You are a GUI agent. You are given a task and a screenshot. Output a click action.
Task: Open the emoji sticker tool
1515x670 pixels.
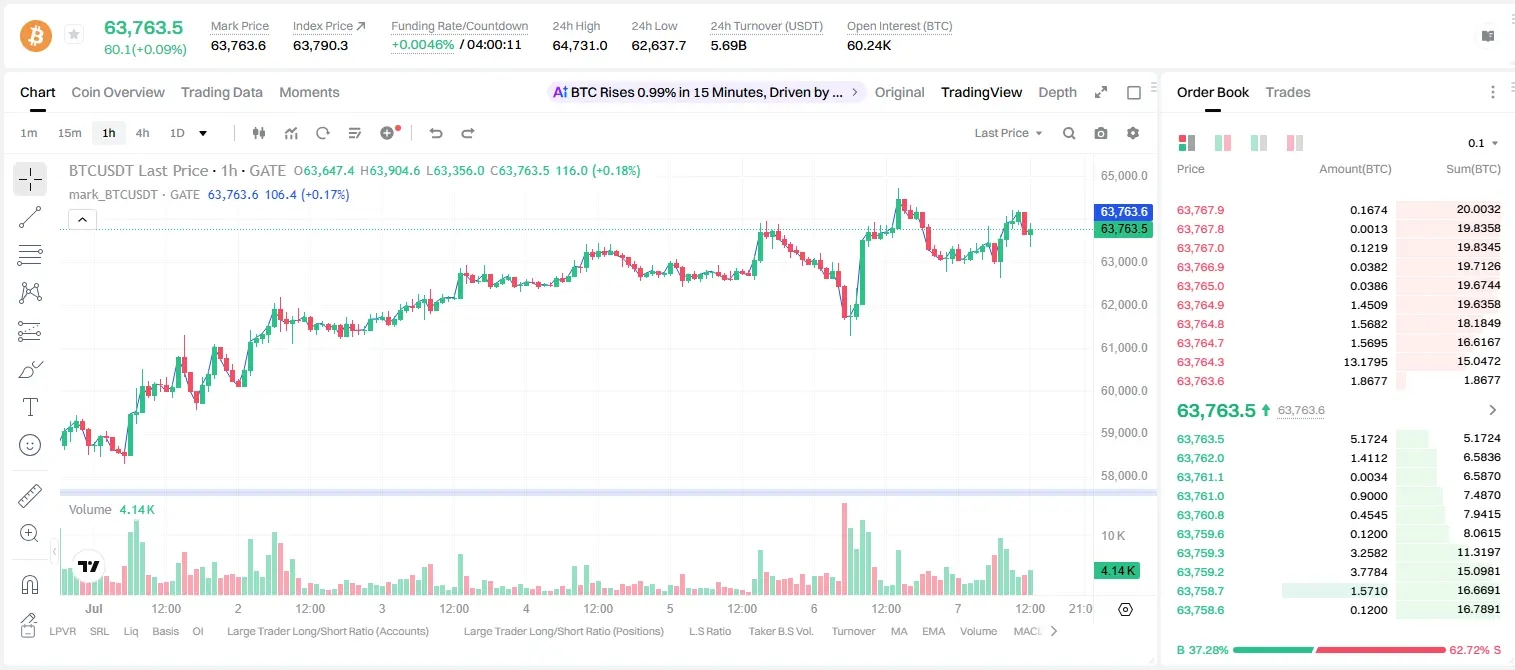coord(30,445)
